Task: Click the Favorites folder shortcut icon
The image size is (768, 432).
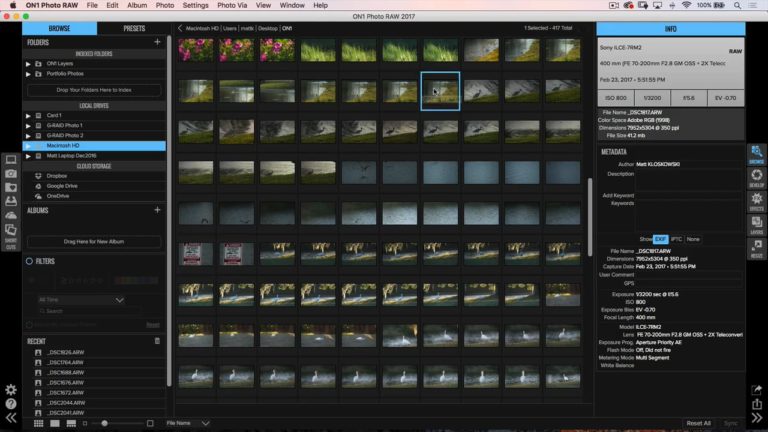Action: [11, 188]
